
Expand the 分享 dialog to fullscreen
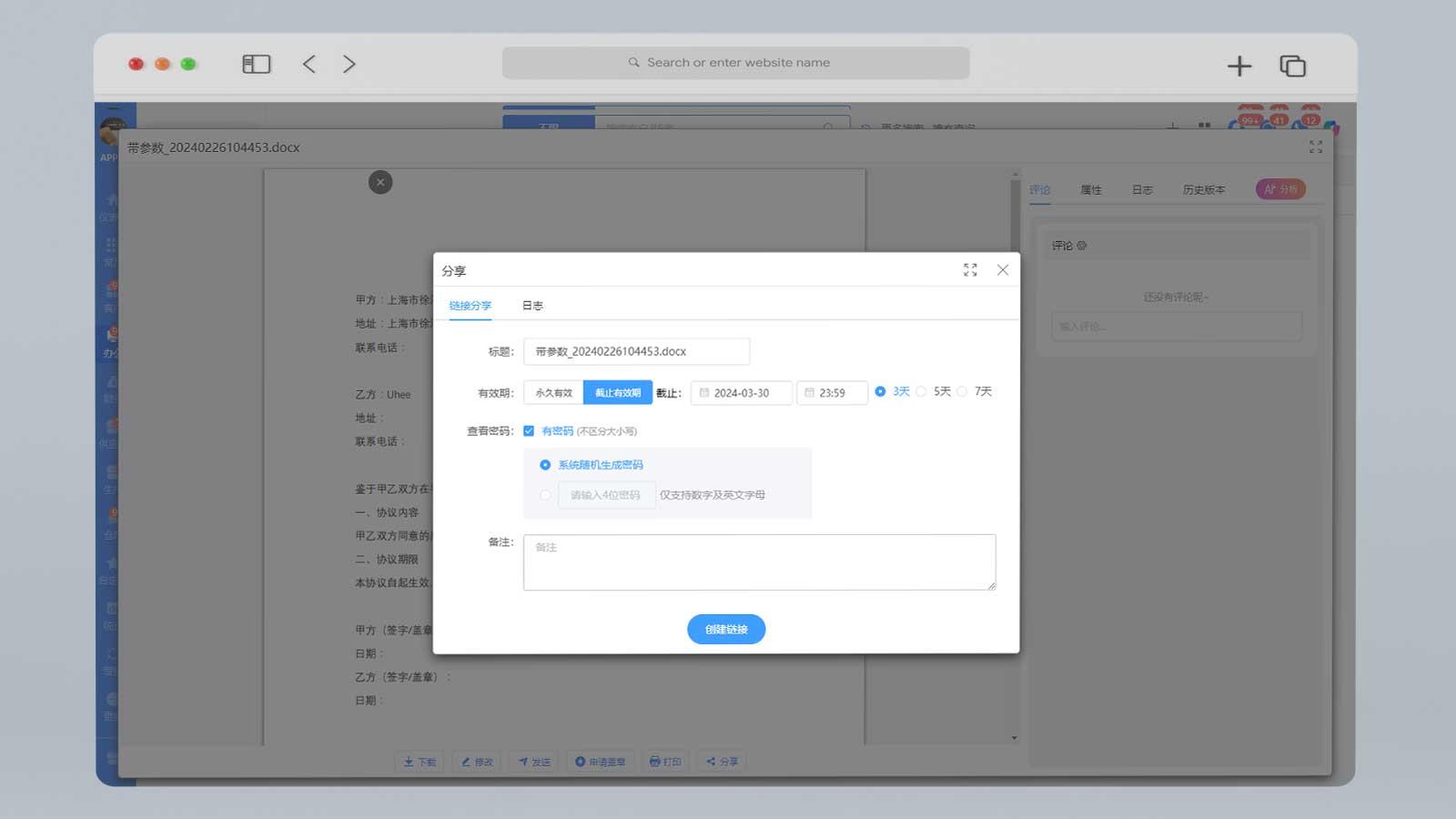[970, 270]
